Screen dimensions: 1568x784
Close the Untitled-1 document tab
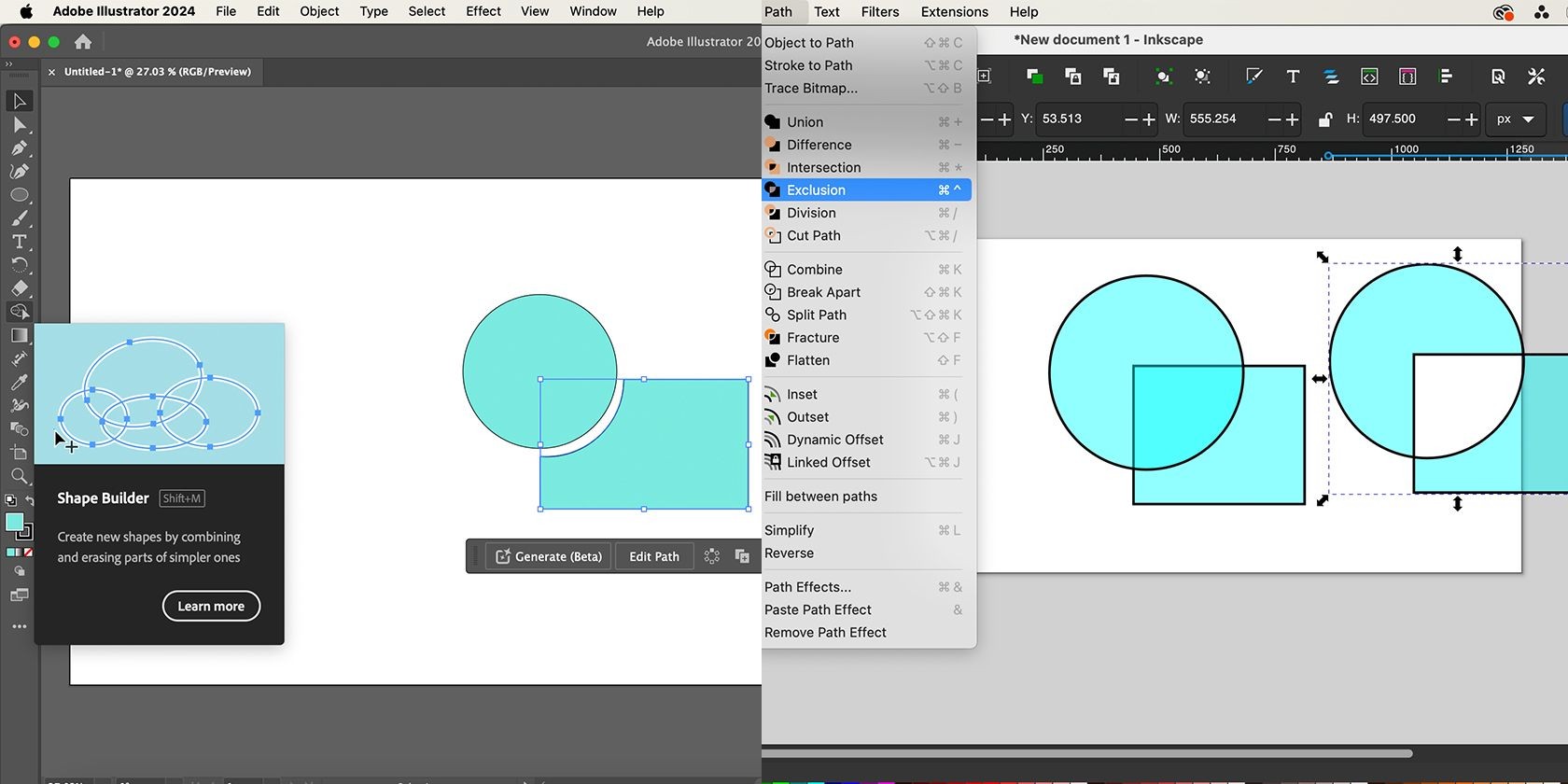(51, 72)
